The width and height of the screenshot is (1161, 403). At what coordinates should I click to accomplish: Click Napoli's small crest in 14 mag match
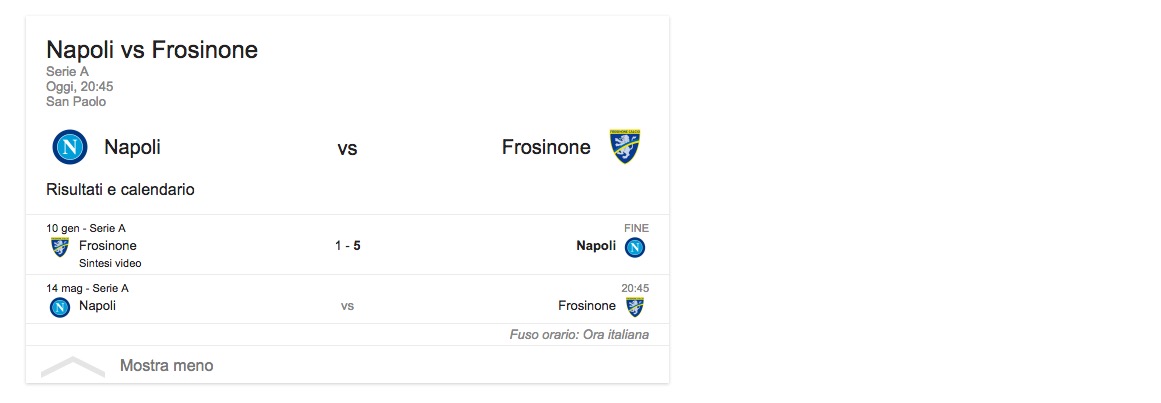[60, 307]
